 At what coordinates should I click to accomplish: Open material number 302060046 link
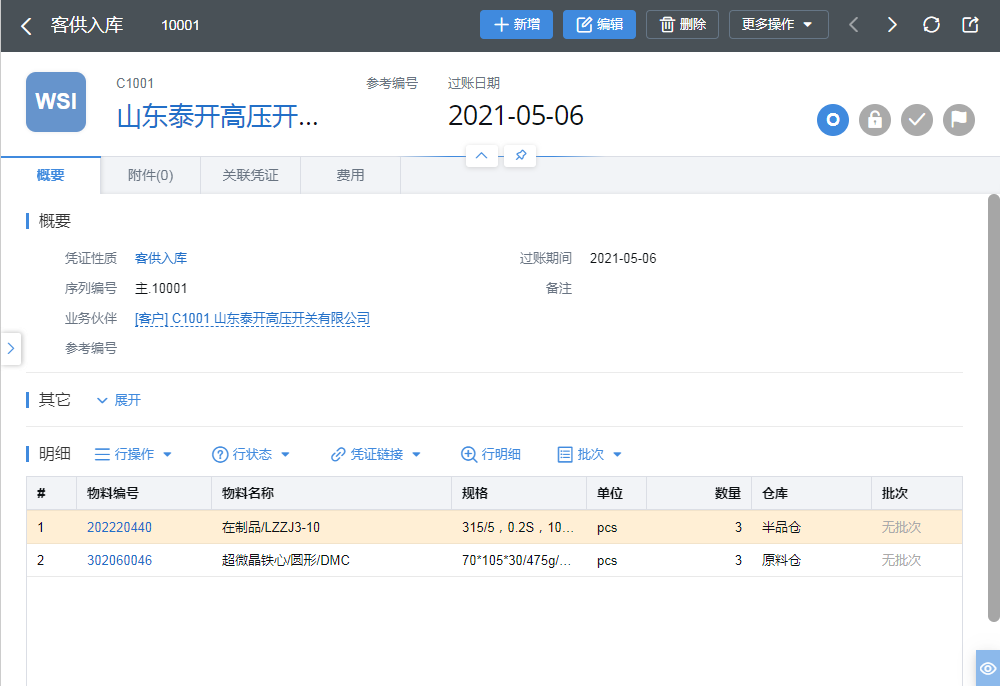pyautogui.click(x=119, y=560)
